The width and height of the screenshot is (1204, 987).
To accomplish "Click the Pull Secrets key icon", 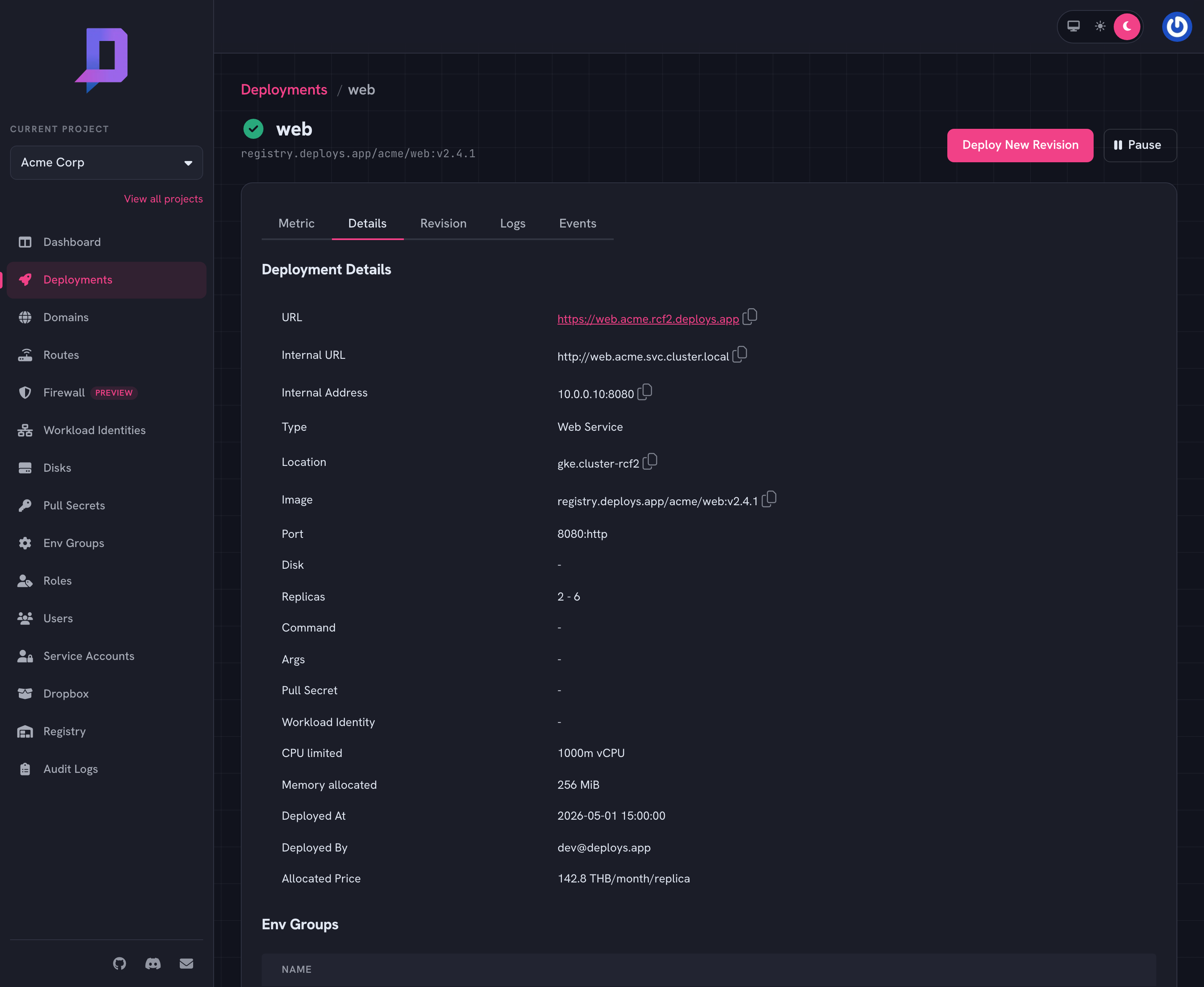I will 25,506.
